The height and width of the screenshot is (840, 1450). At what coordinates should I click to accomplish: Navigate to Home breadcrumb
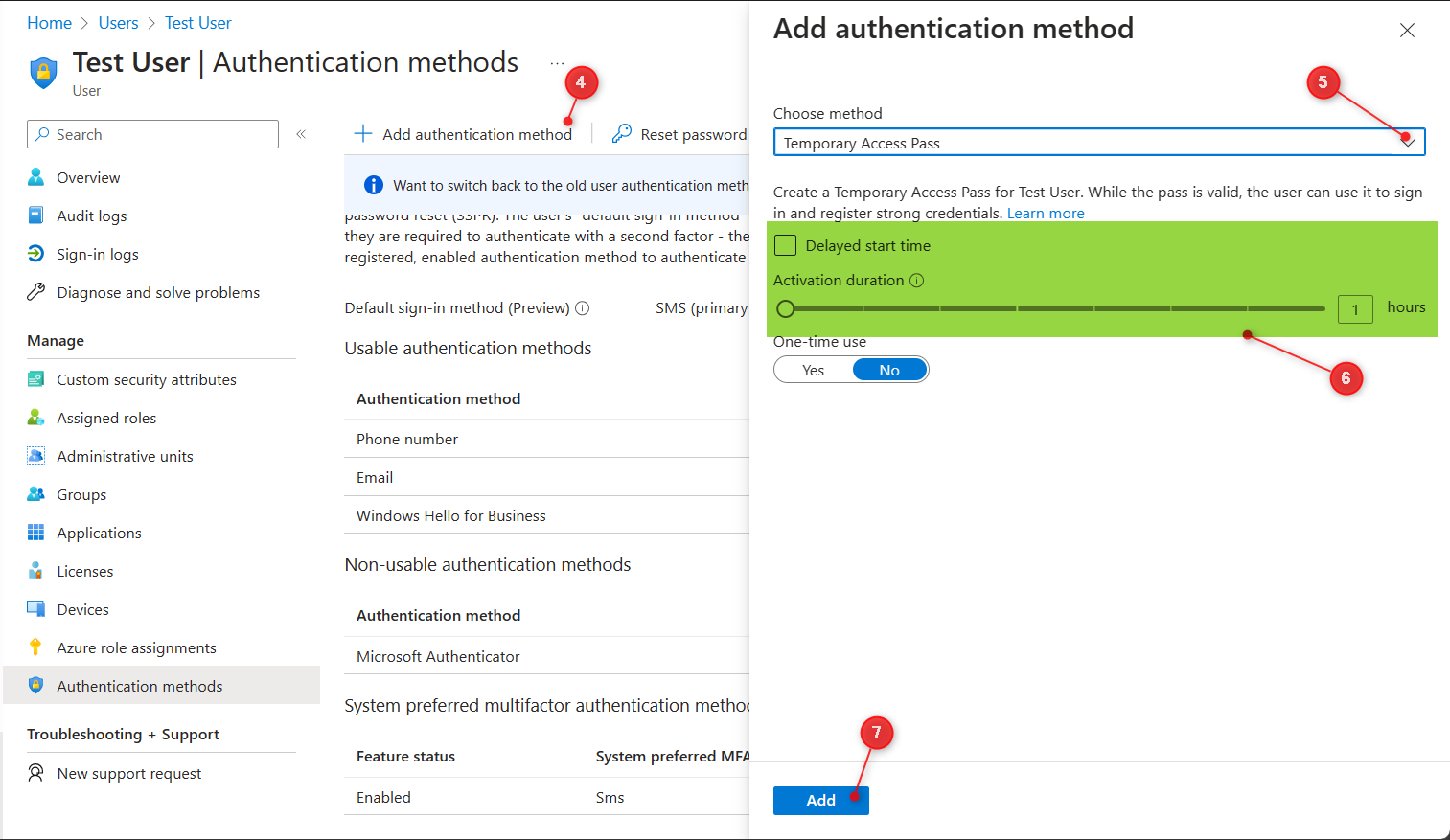click(x=49, y=23)
